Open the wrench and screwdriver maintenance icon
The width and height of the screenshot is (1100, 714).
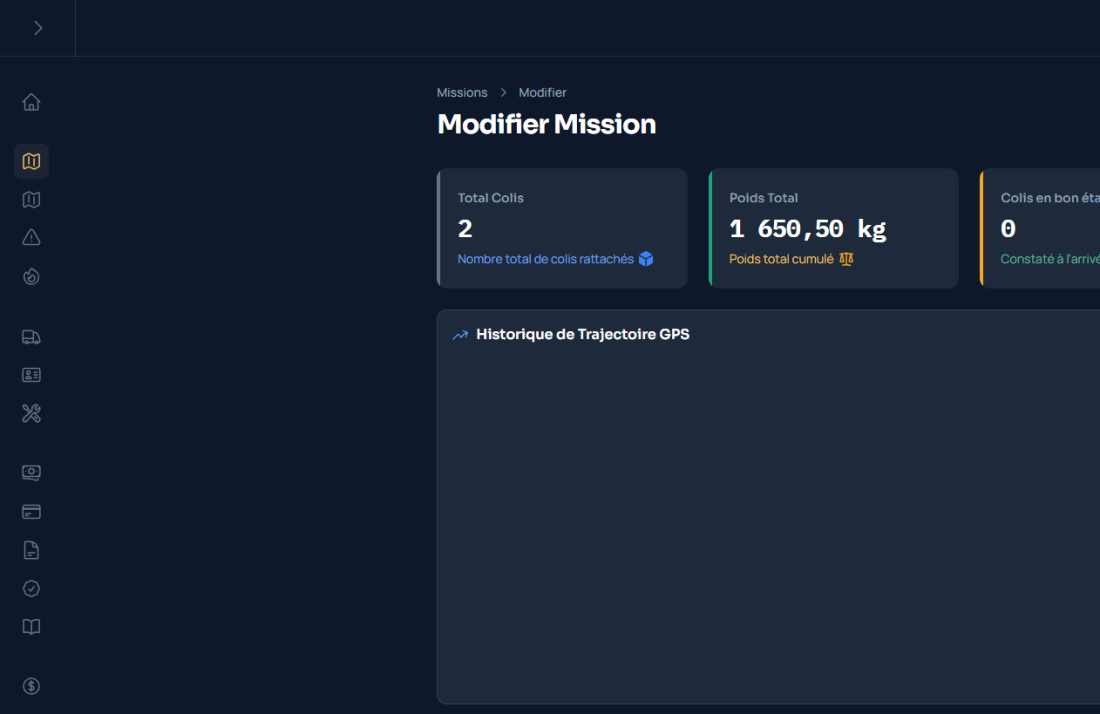tap(31, 413)
